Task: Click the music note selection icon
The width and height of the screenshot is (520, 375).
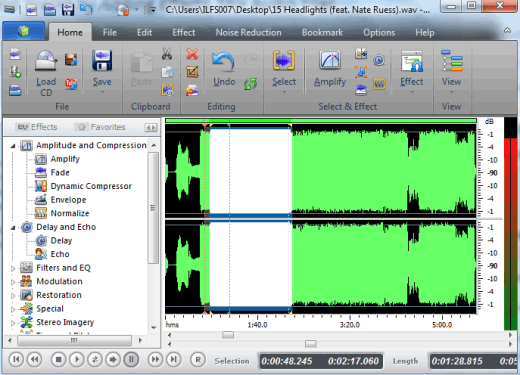Action: click(361, 71)
